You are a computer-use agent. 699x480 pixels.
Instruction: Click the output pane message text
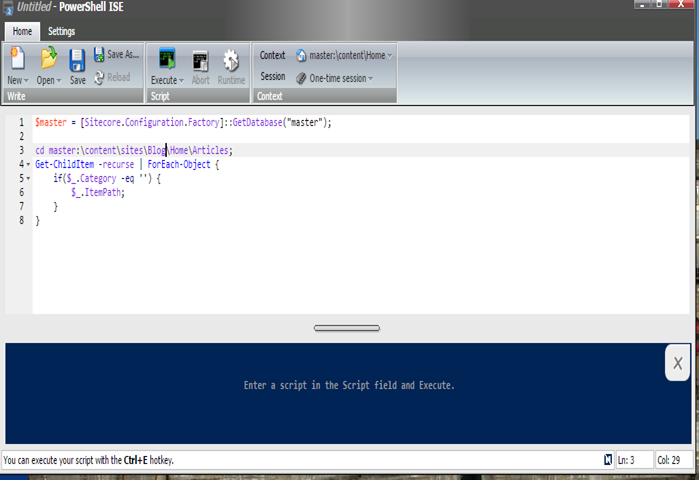click(349, 385)
